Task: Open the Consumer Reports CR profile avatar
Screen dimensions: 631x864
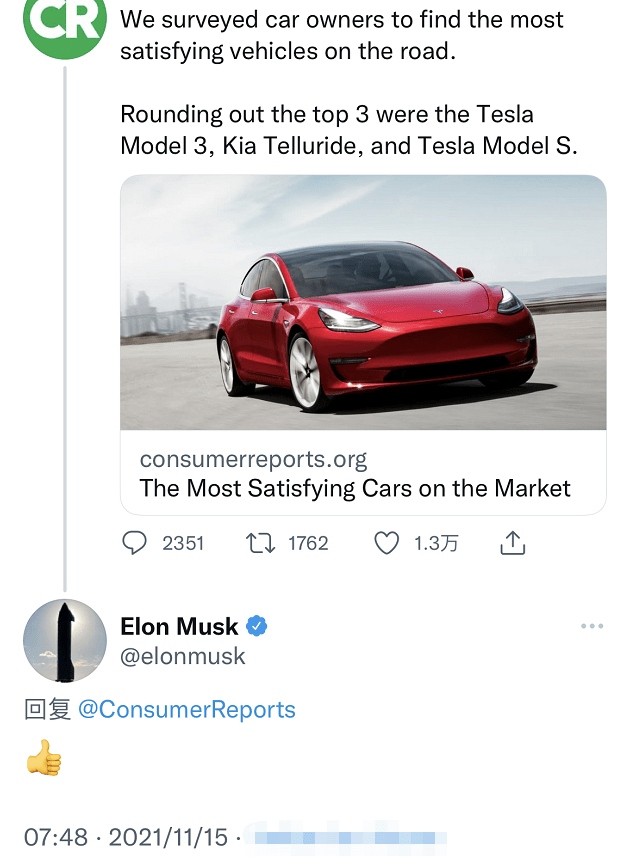Action: coord(64,24)
